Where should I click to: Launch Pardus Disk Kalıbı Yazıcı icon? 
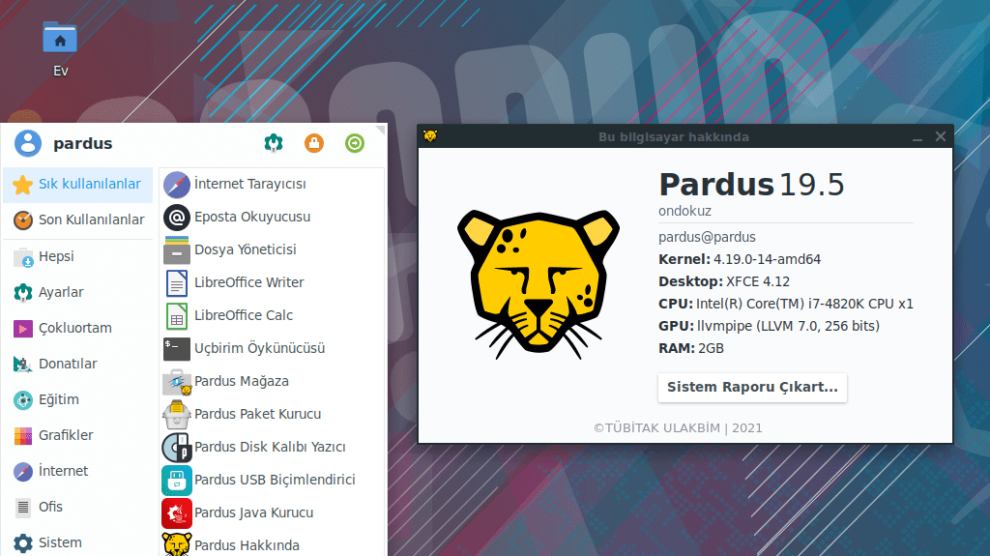(176, 447)
